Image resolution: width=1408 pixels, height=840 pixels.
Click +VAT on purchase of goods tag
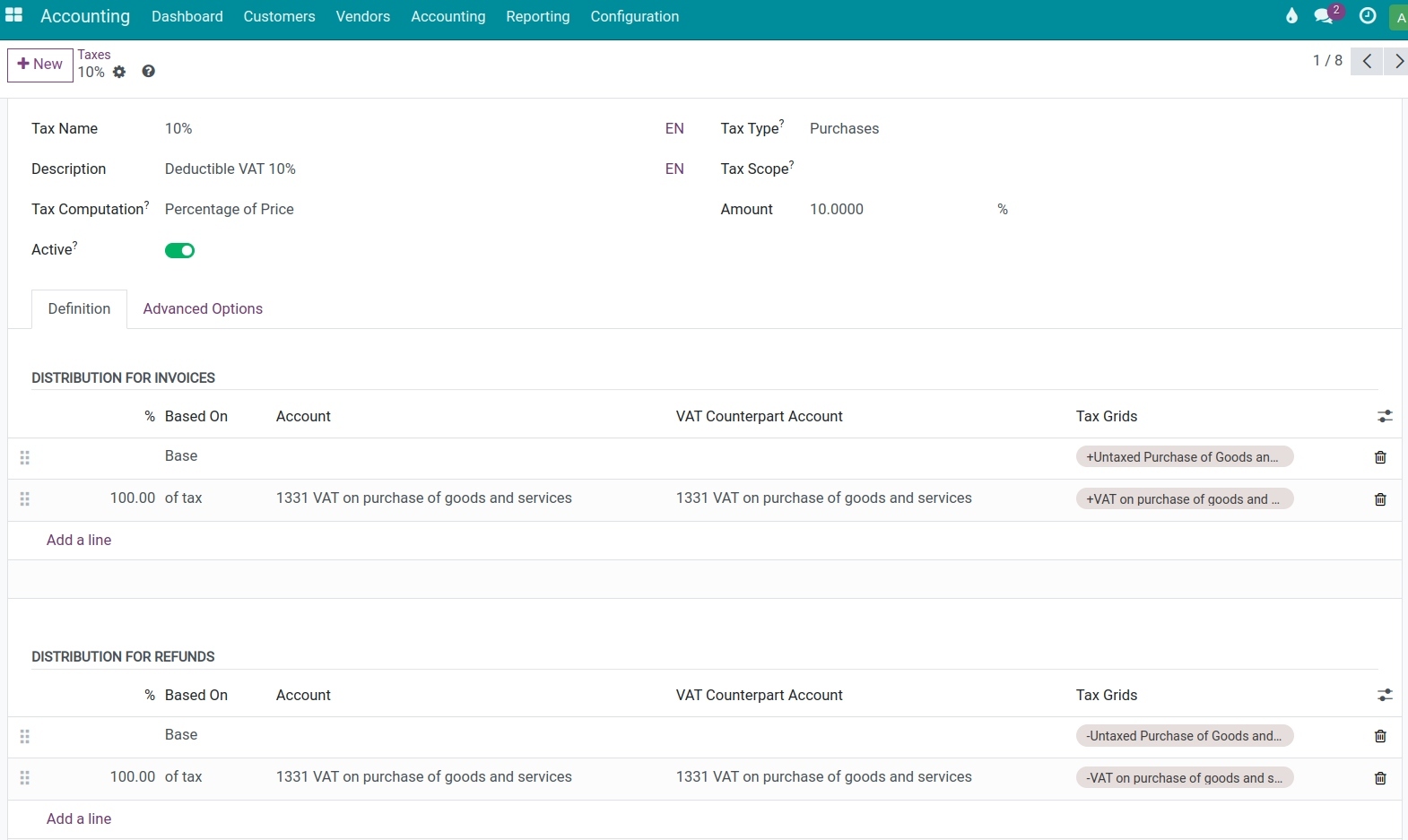pos(1185,499)
